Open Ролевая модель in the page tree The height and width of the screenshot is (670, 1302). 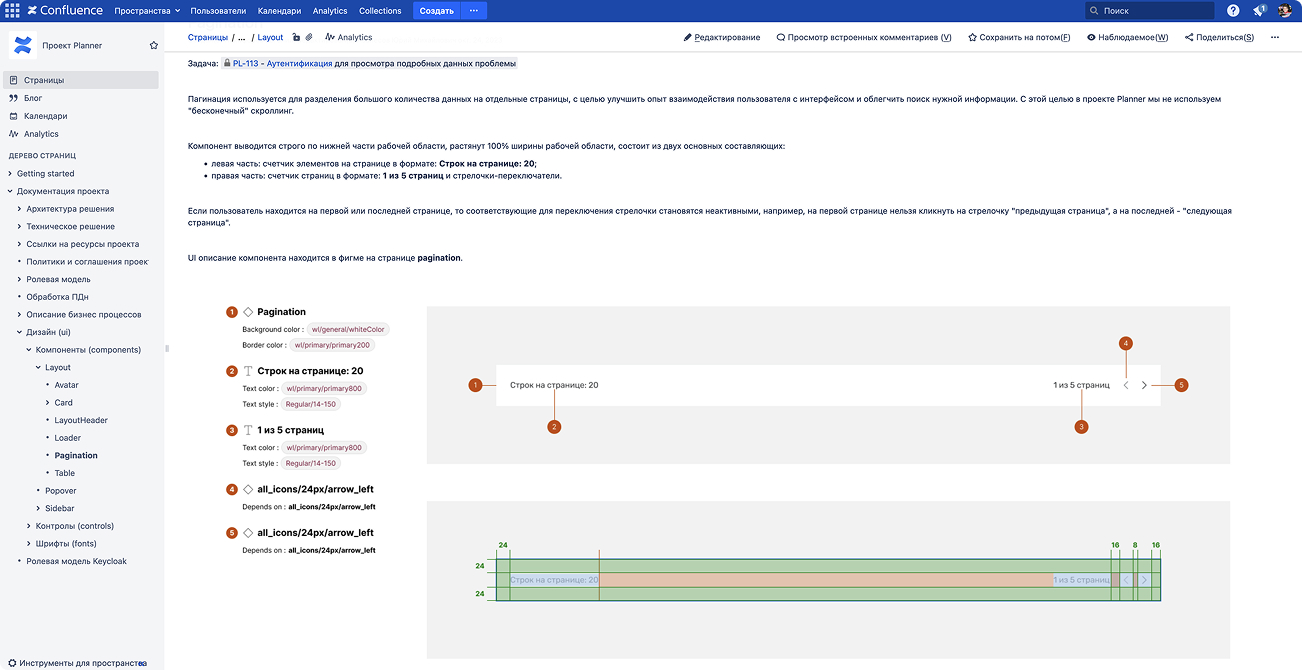[x=58, y=279]
